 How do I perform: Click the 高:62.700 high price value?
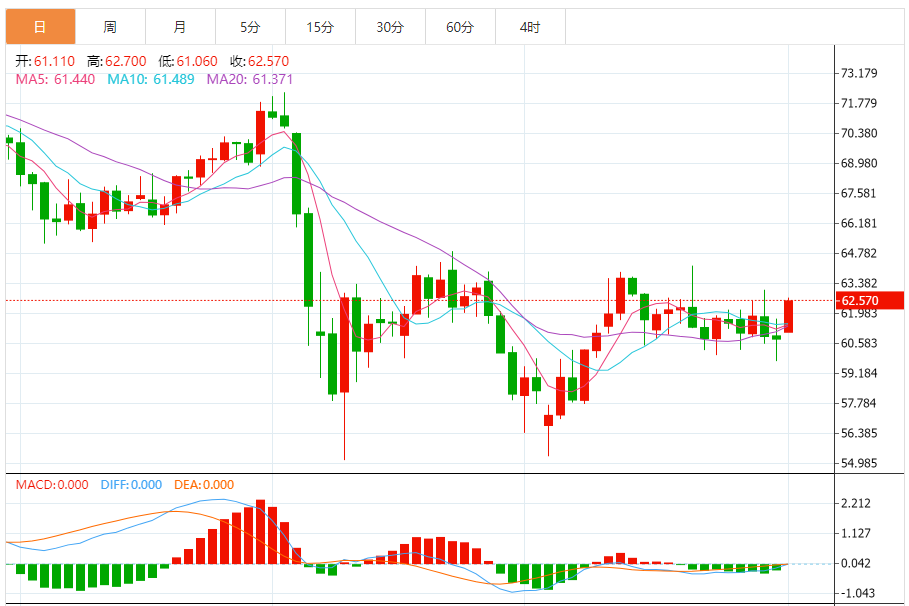click(x=117, y=61)
